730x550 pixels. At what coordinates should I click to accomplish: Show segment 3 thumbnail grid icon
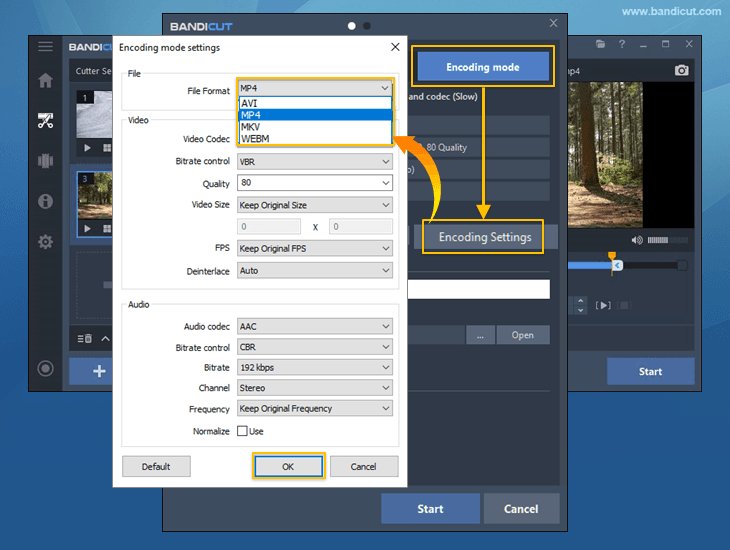click(x=107, y=228)
